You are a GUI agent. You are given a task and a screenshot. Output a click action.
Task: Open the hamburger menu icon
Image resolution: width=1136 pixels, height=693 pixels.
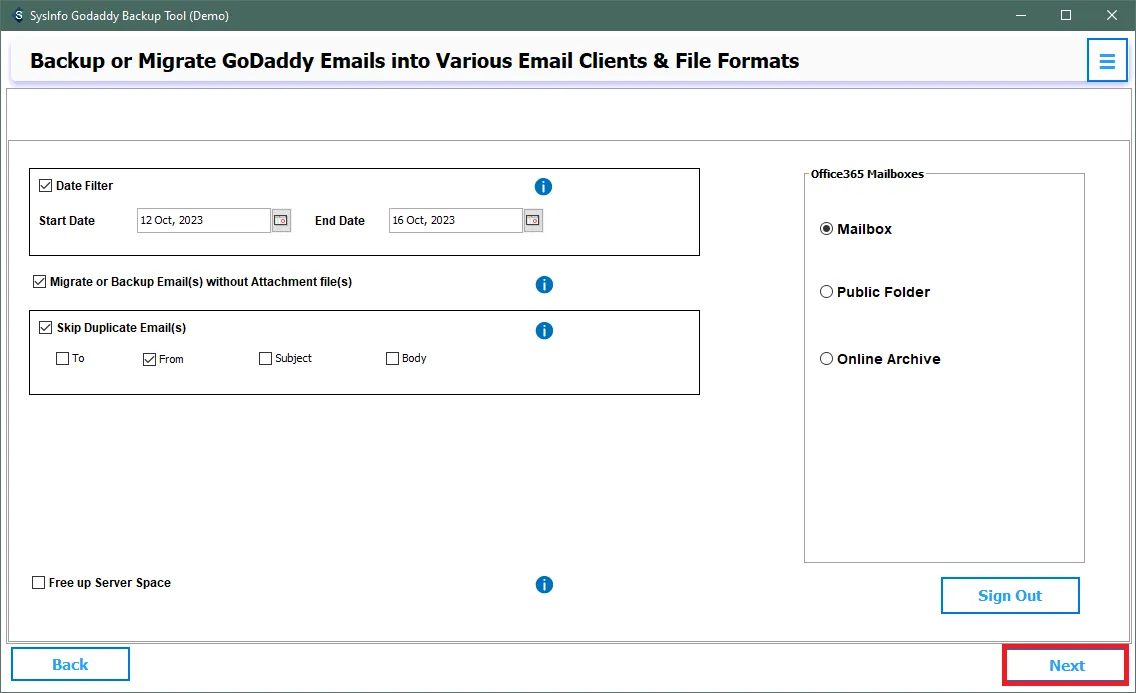1106,61
